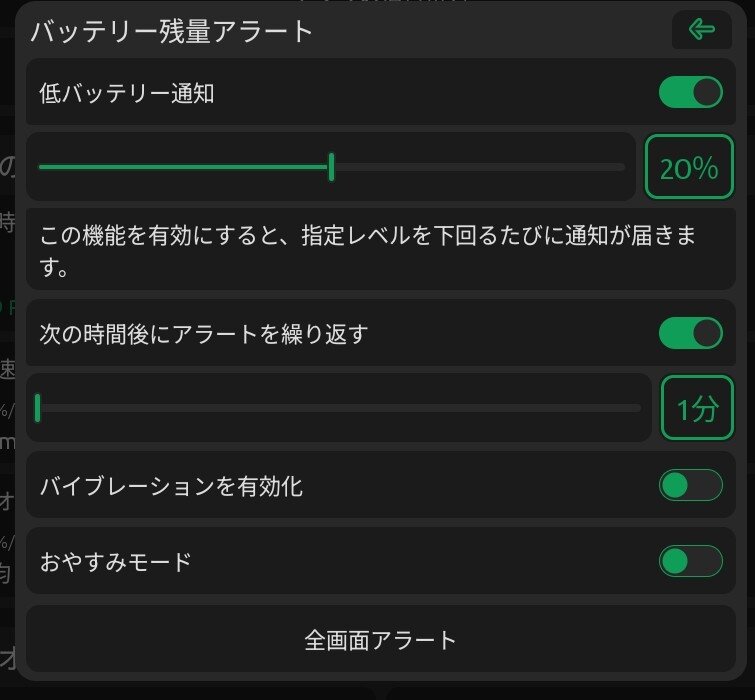755x700 pixels.
Task: Tap the おやすみモード row label
Action: (116, 561)
